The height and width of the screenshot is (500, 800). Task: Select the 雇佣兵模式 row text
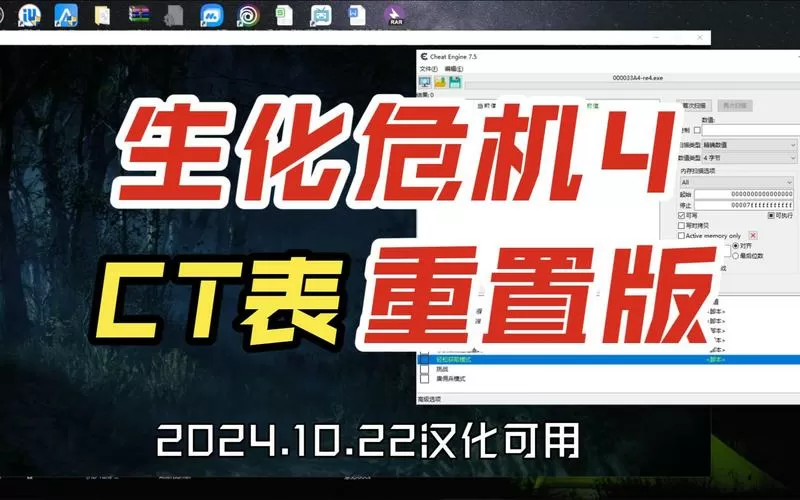point(451,379)
